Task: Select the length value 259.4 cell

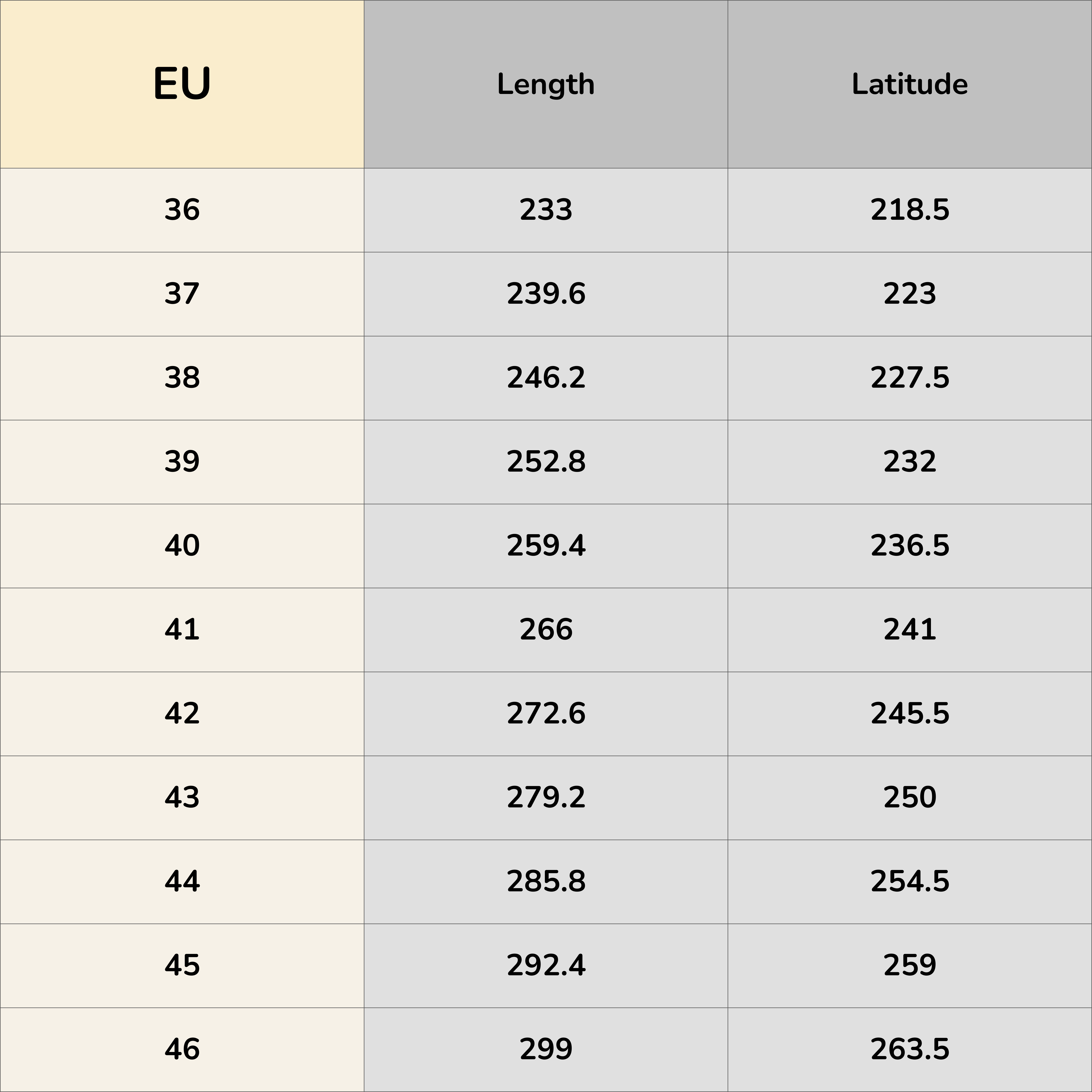Action: click(x=546, y=546)
